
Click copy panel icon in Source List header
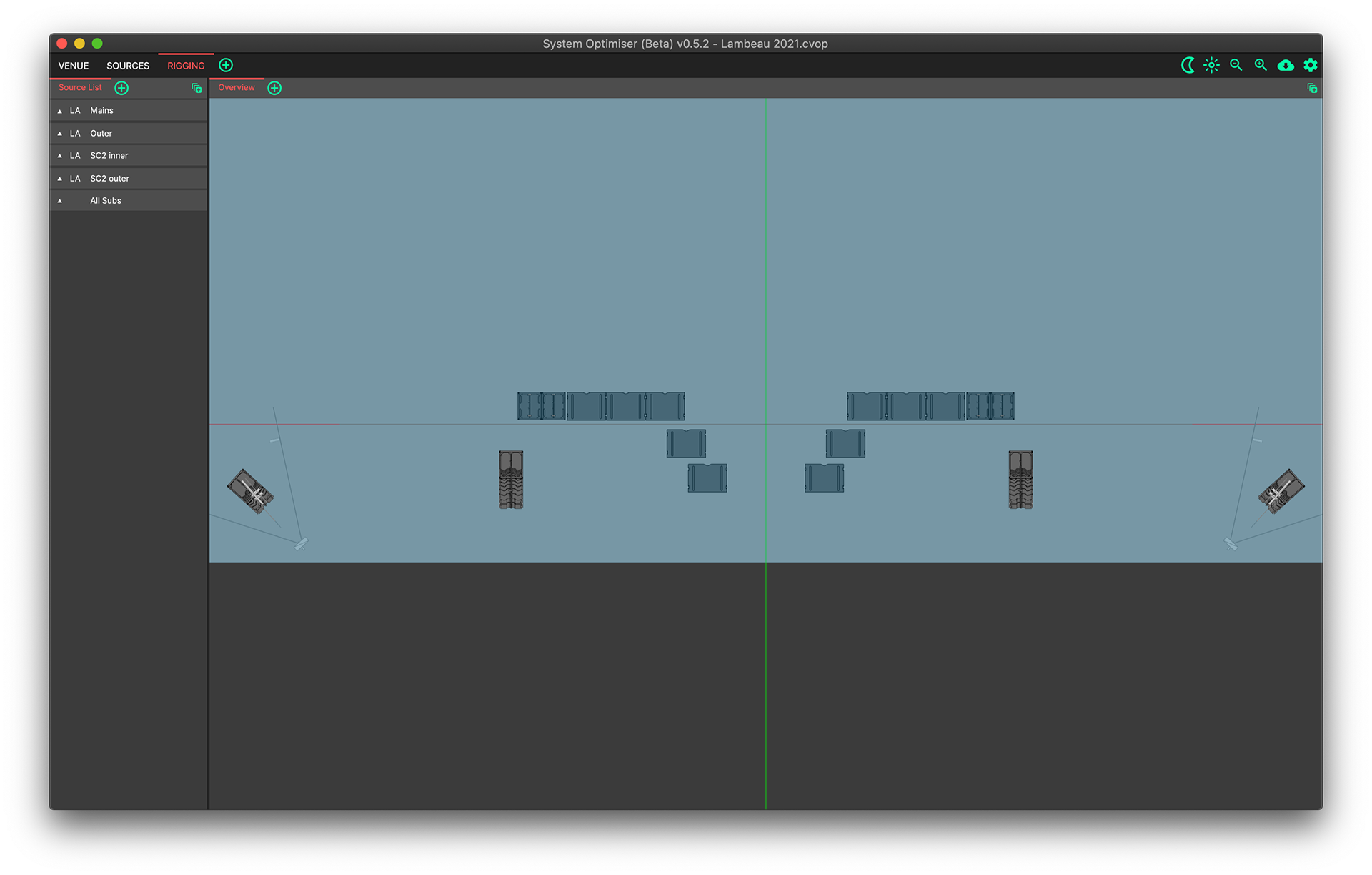pos(197,88)
